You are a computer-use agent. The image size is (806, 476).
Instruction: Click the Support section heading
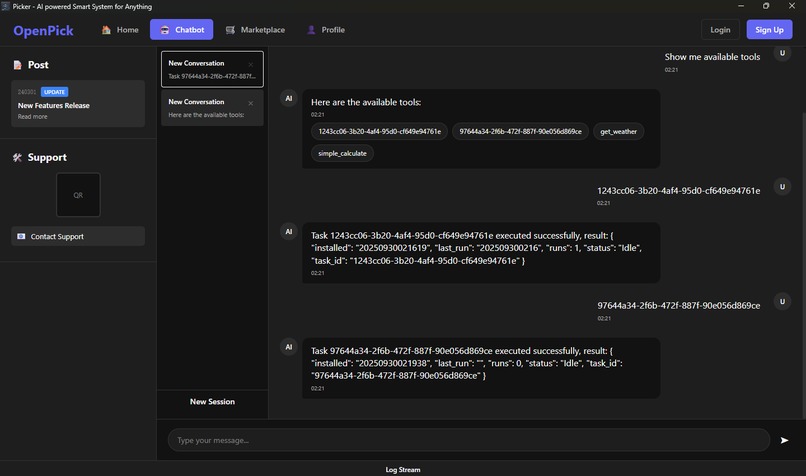pos(47,157)
